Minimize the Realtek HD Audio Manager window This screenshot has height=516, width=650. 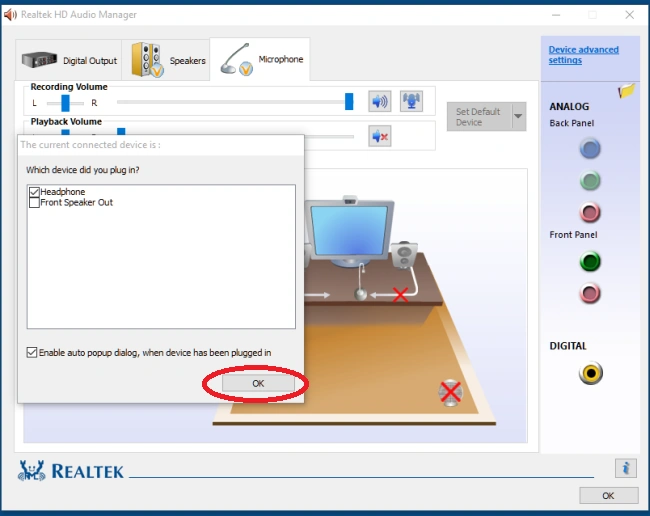[556, 15]
